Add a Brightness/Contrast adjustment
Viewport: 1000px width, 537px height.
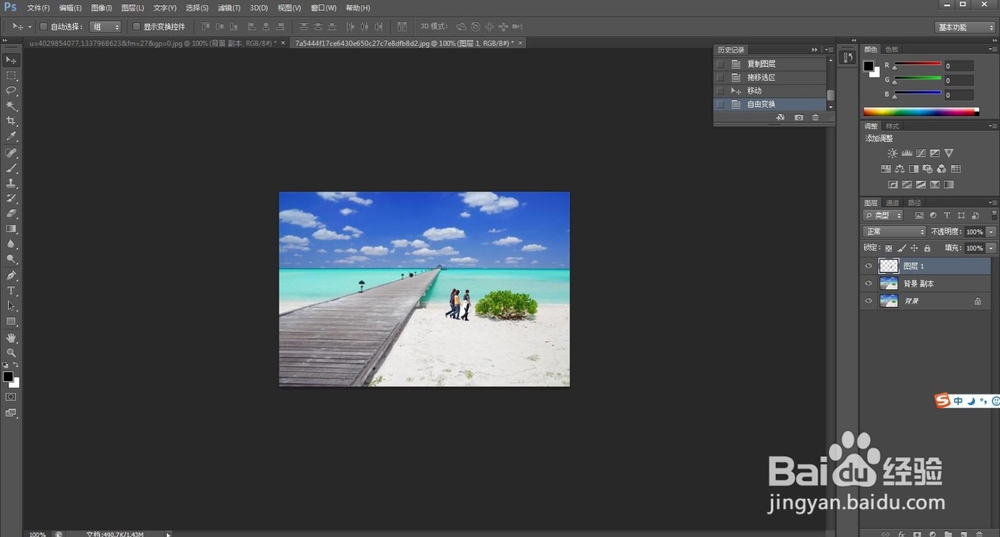892,153
